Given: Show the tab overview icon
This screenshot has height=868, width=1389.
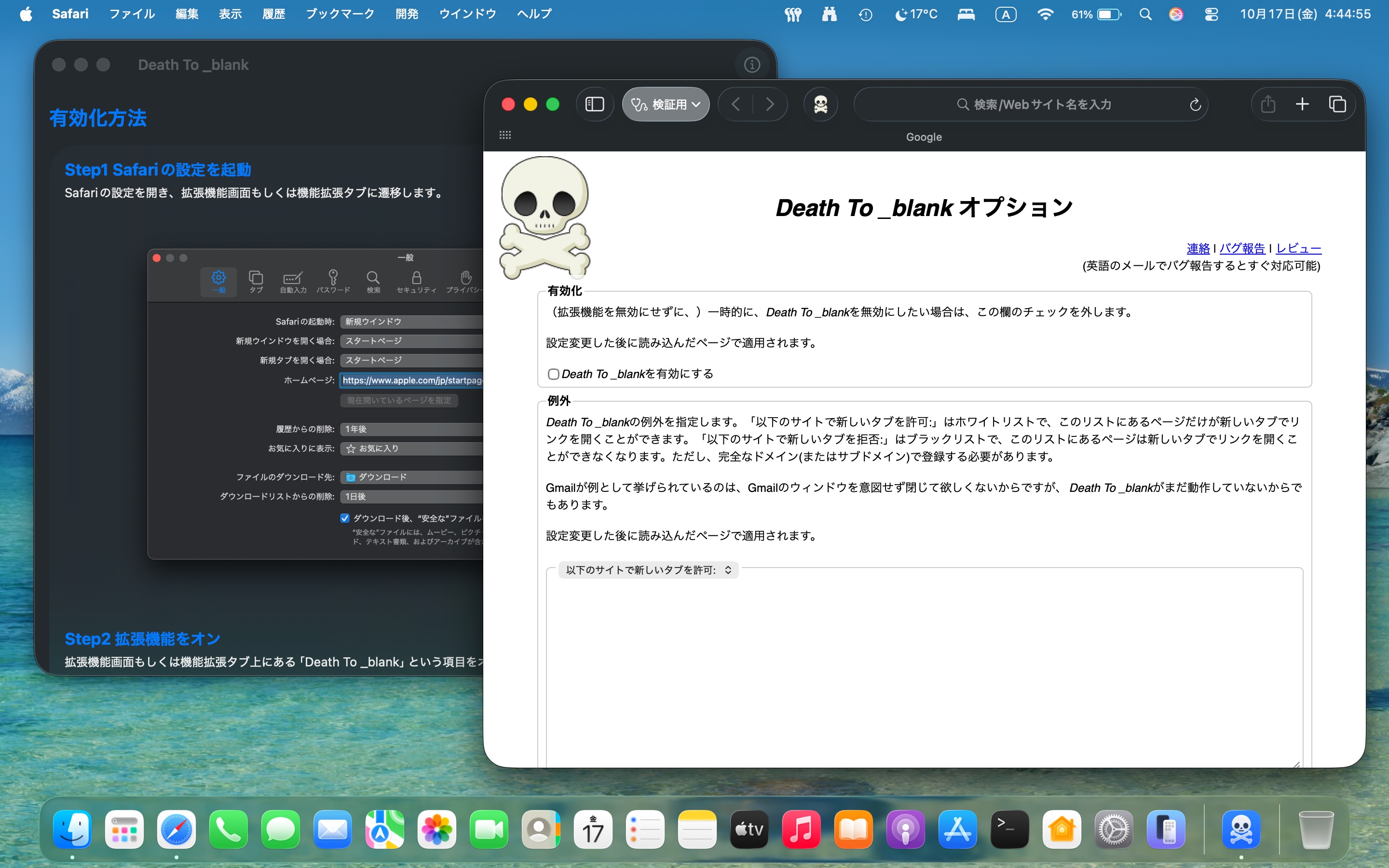Looking at the screenshot, I should click(1337, 104).
